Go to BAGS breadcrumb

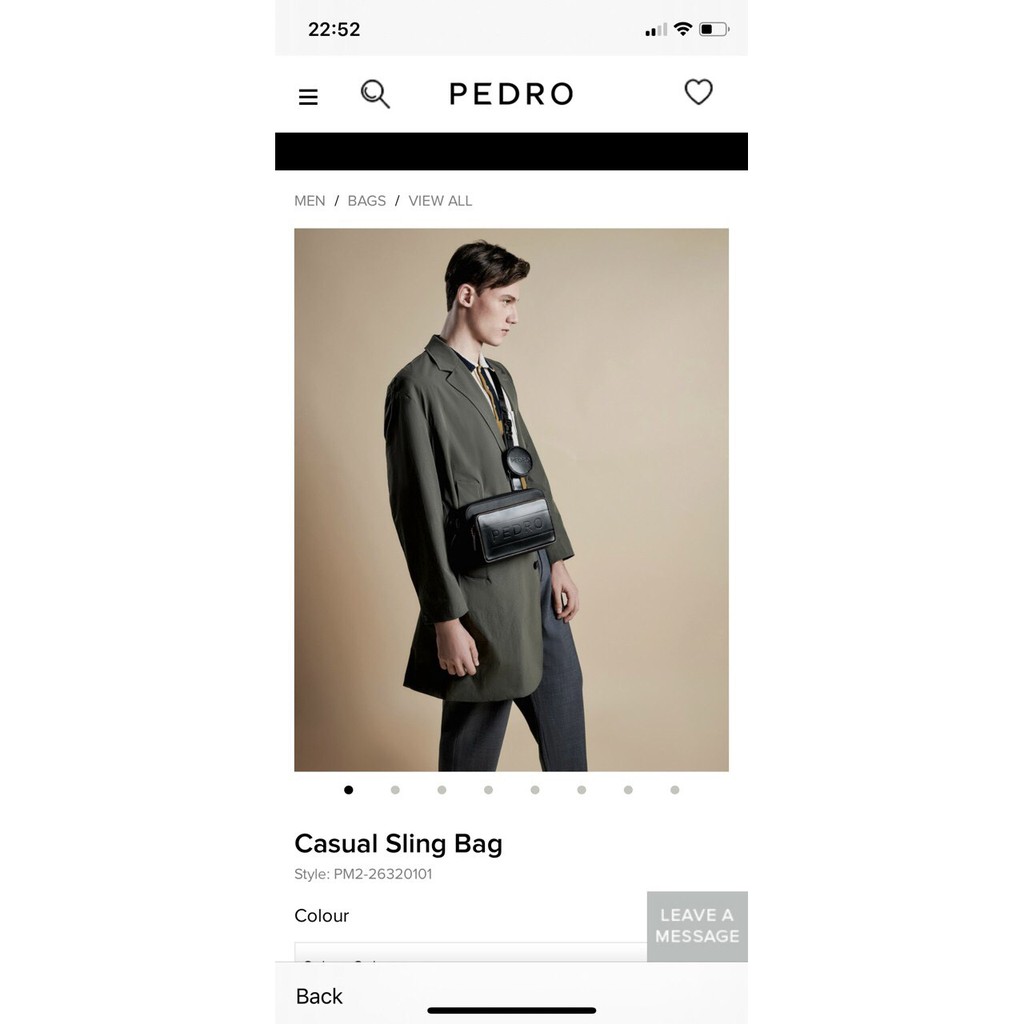366,201
